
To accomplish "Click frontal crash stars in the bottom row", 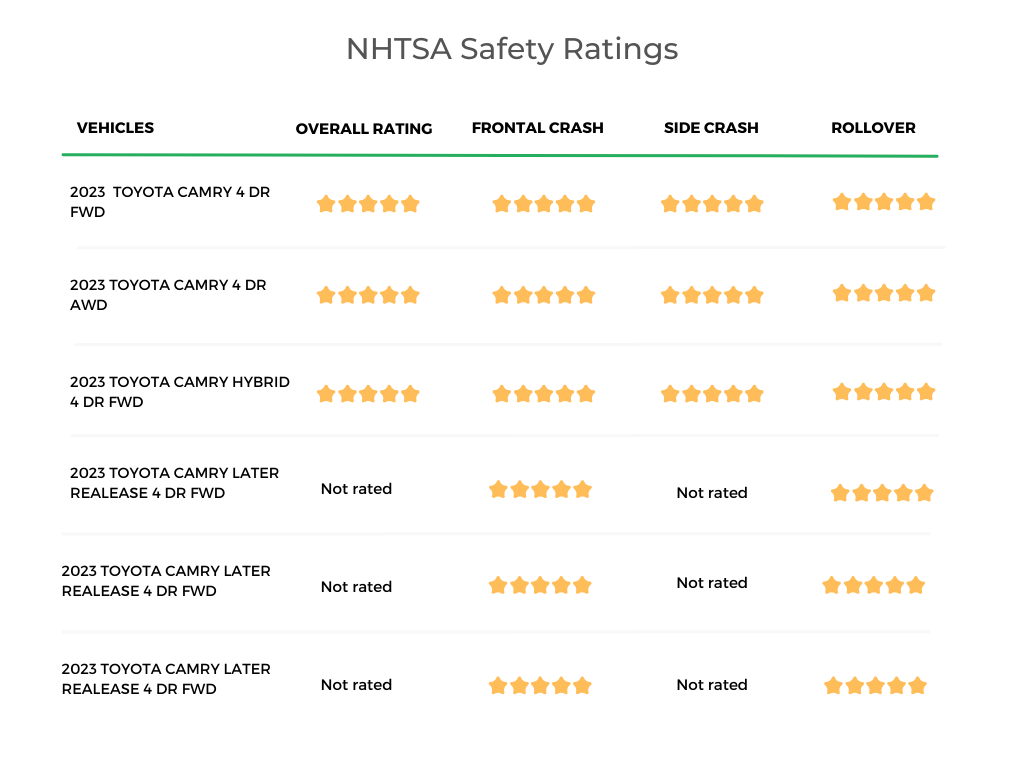I will [x=540, y=686].
